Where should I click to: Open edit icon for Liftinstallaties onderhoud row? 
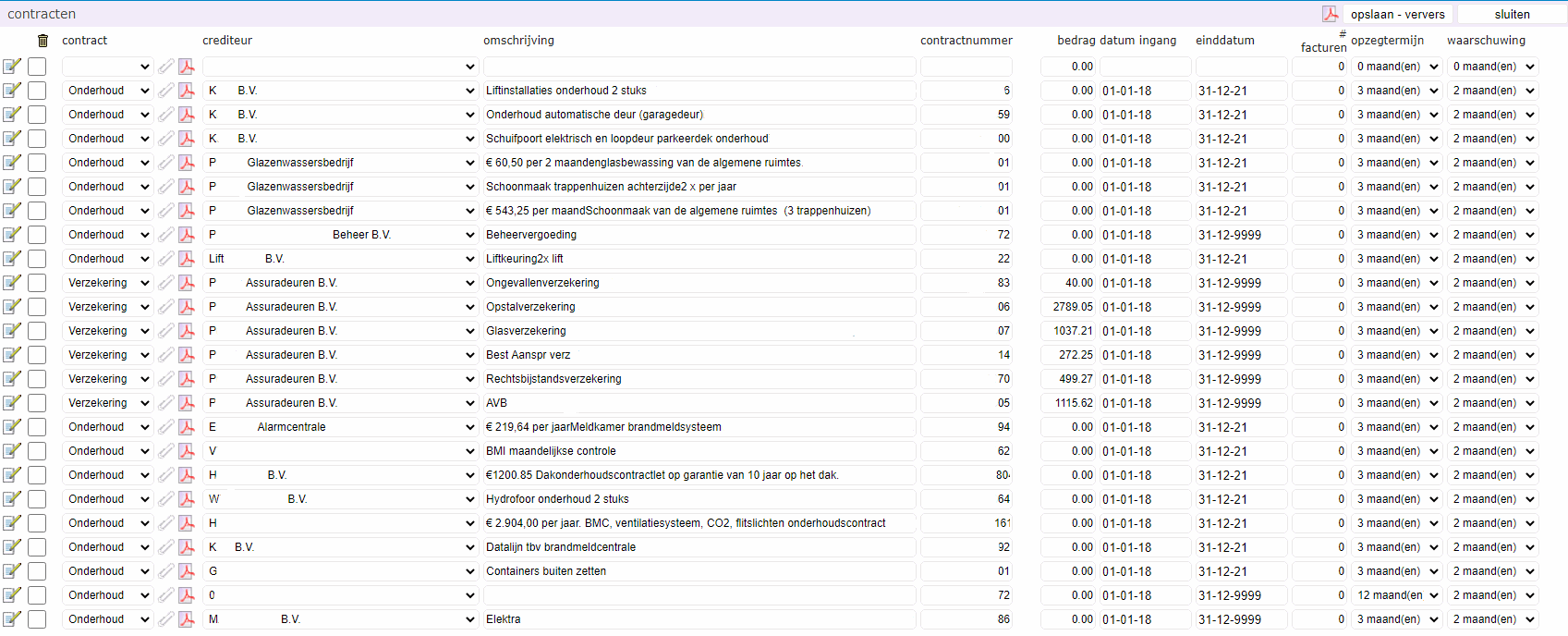click(12, 91)
